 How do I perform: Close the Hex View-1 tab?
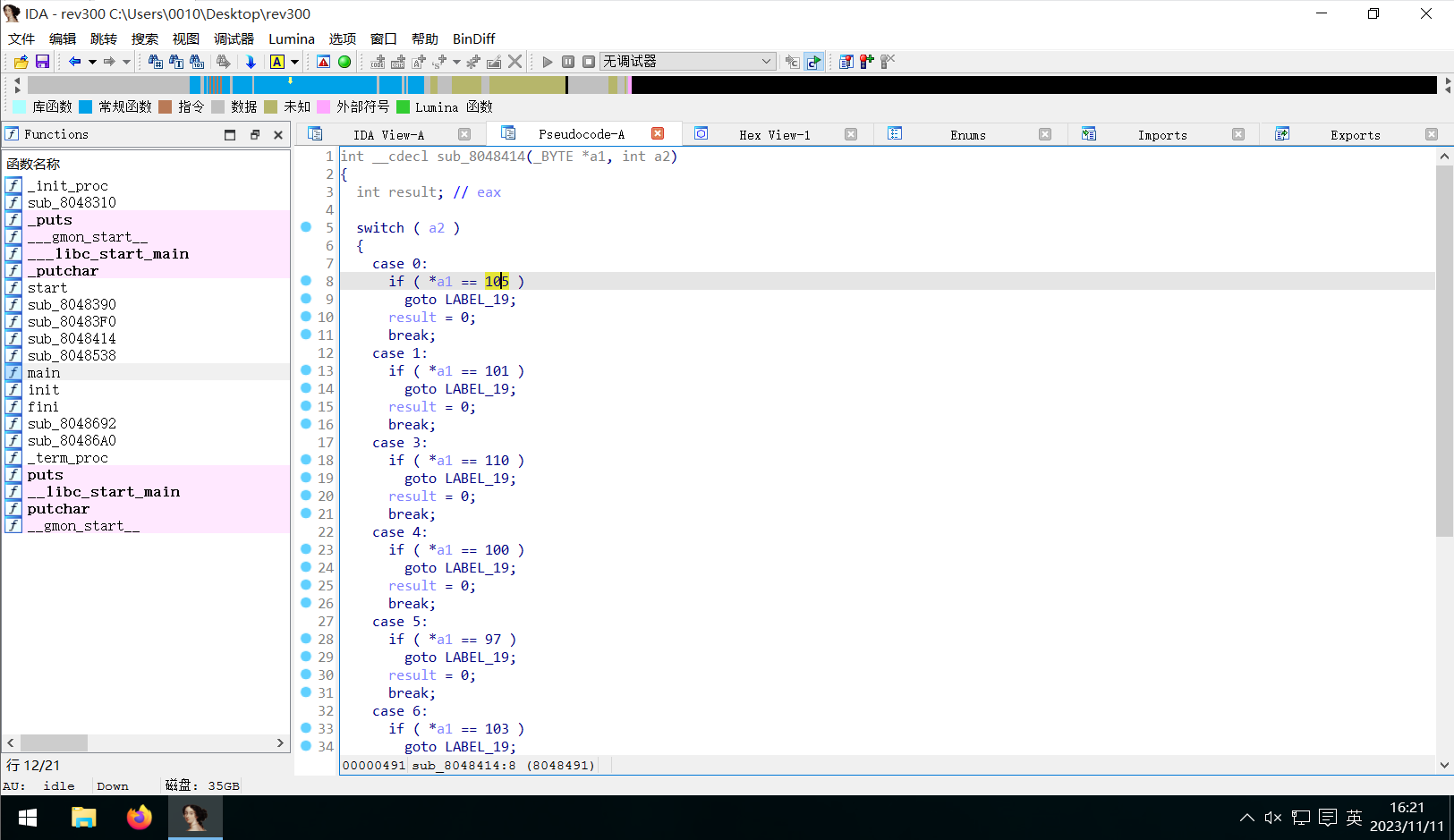[851, 134]
